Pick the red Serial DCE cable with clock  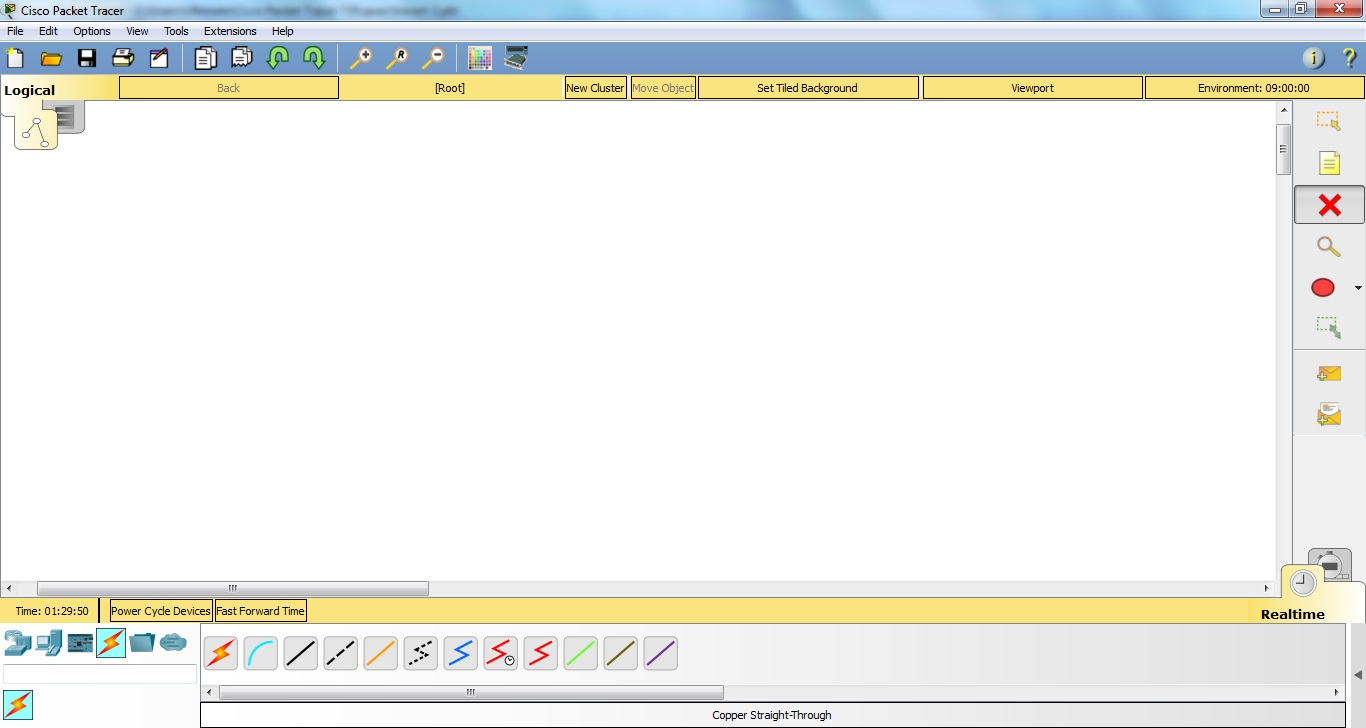click(501, 654)
